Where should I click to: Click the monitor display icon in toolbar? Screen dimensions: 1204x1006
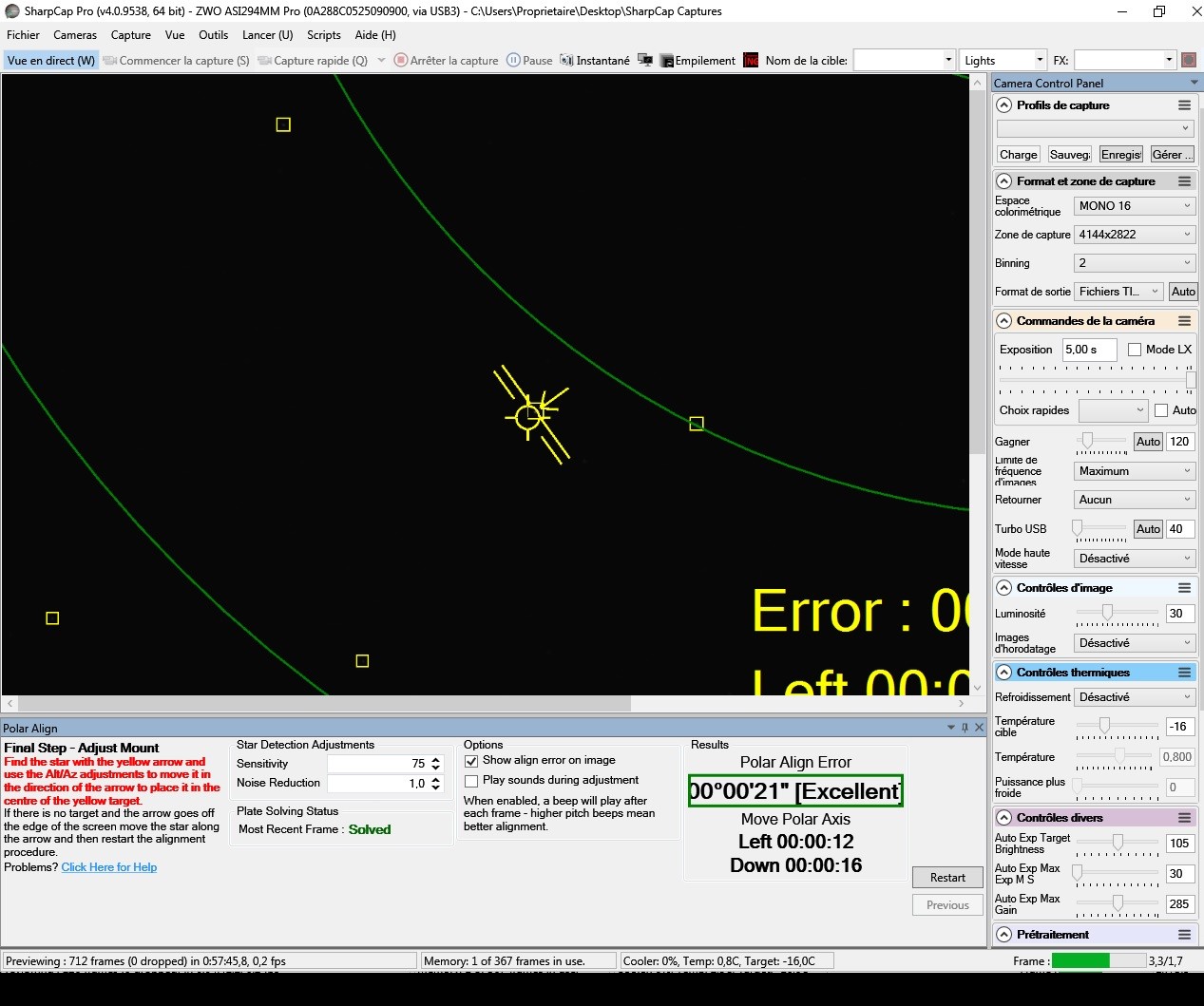(645, 61)
